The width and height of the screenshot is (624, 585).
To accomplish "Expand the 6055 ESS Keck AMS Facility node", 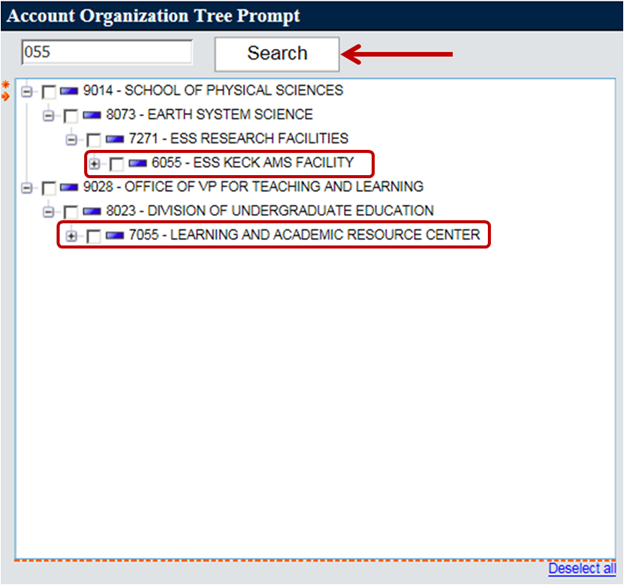I will click(95, 164).
